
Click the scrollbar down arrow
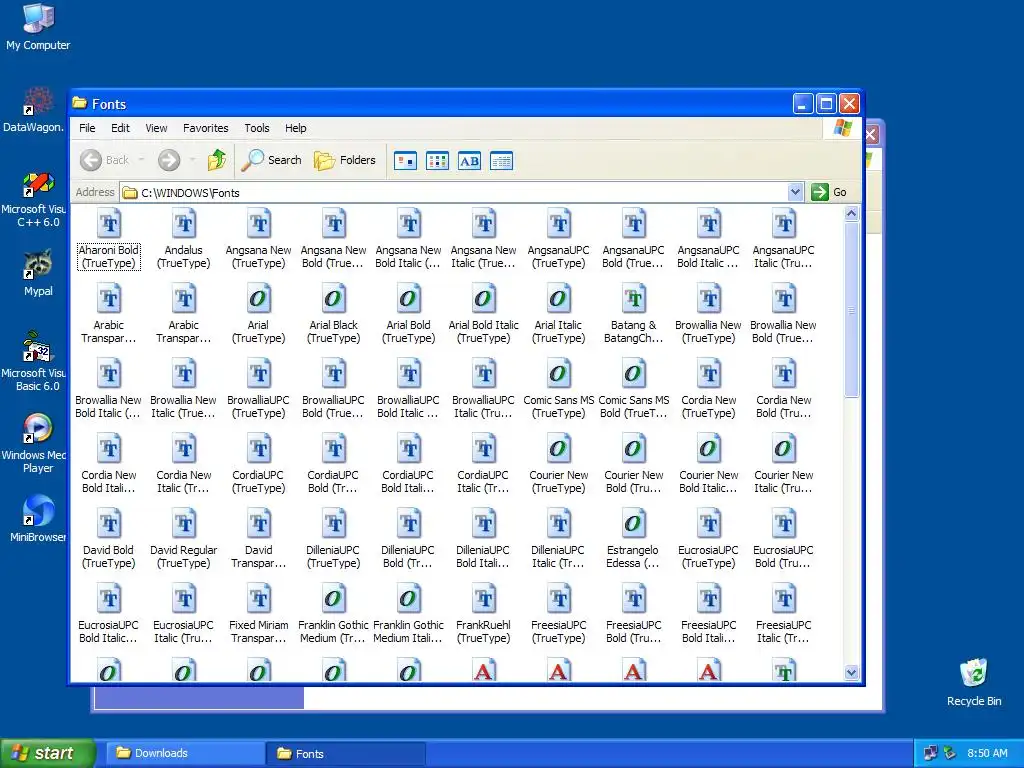coord(851,673)
